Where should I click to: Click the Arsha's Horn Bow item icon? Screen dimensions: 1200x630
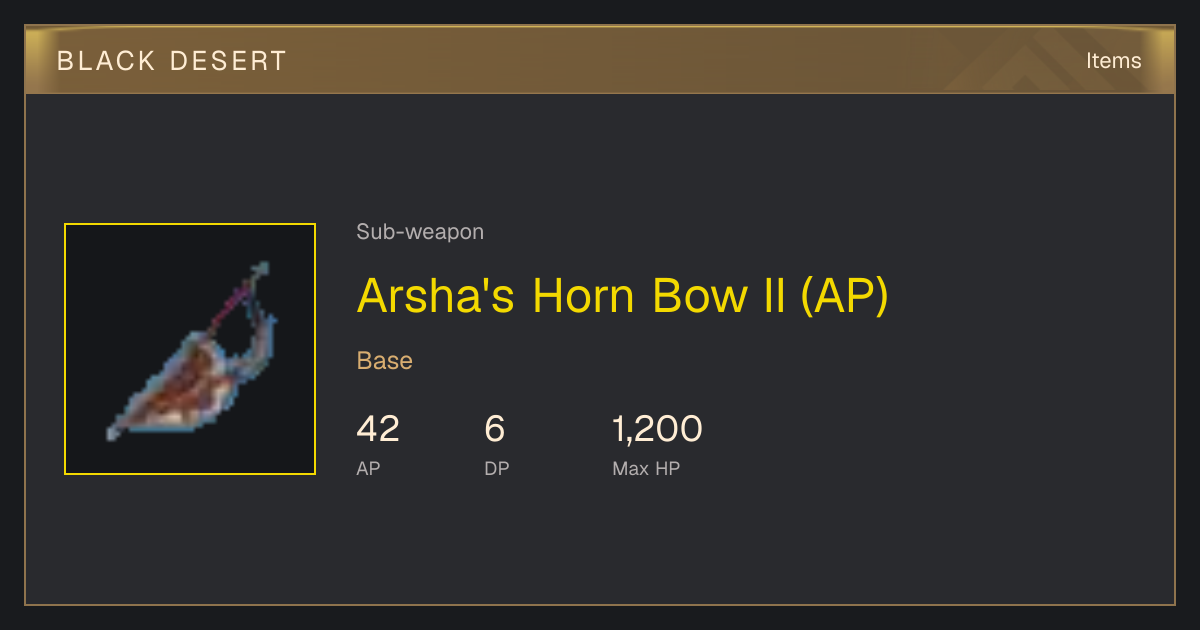(190, 349)
